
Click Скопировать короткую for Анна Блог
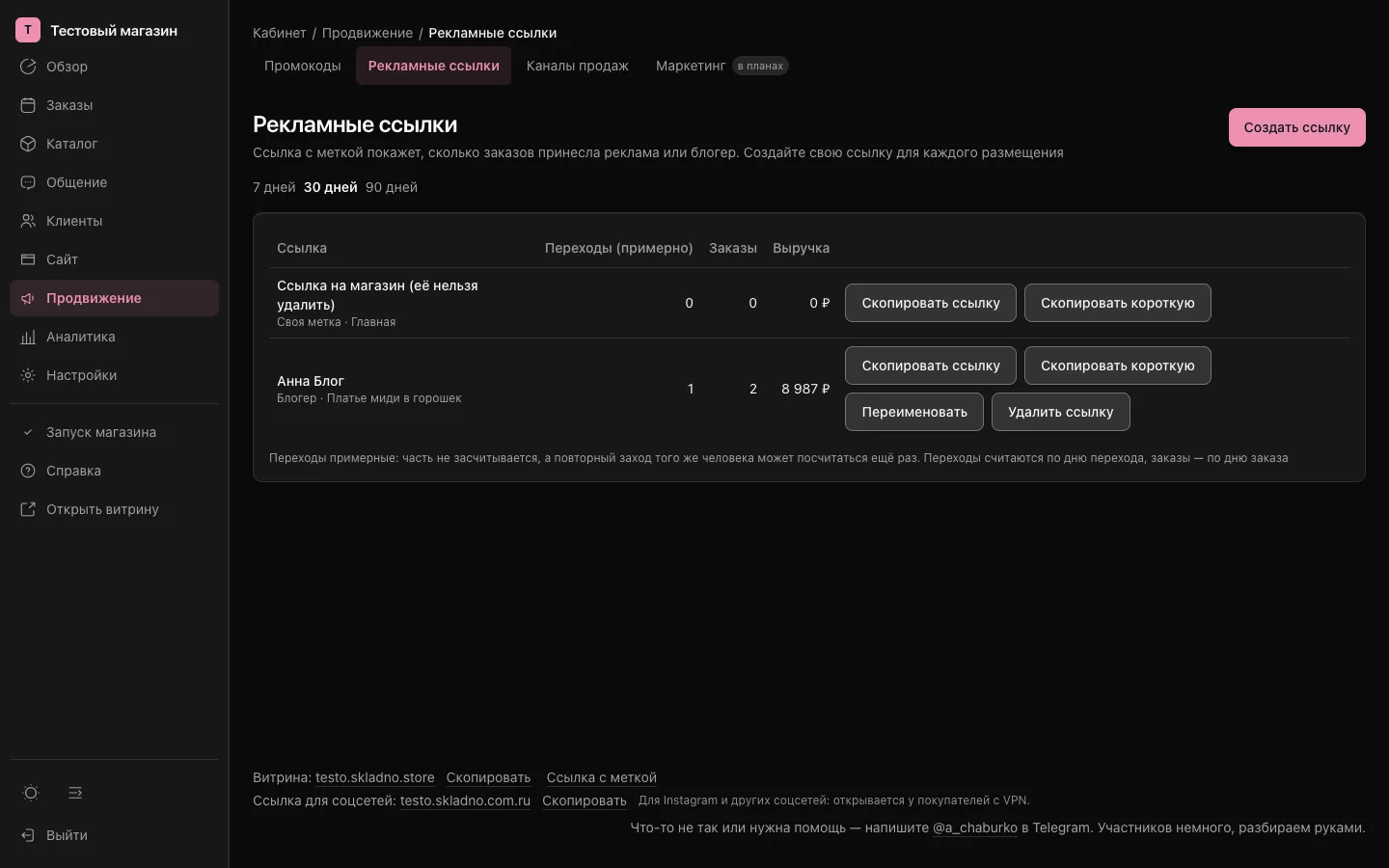pos(1118,366)
